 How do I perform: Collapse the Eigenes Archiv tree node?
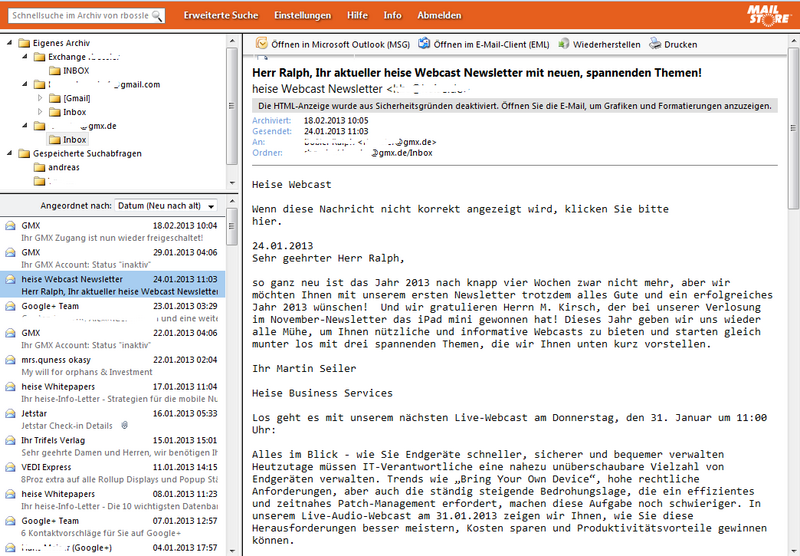tap(9, 44)
